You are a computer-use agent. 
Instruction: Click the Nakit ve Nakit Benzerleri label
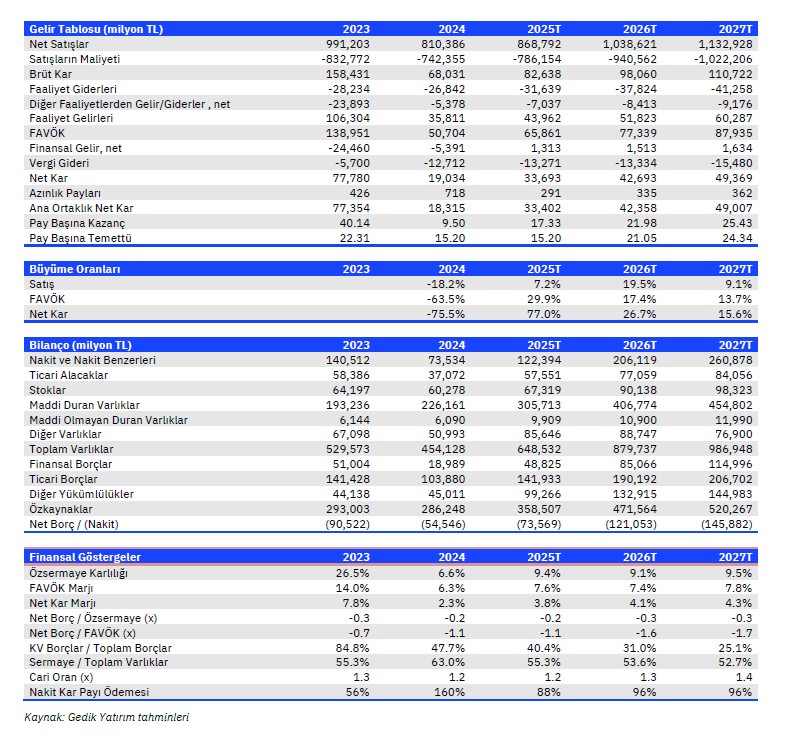point(93,360)
